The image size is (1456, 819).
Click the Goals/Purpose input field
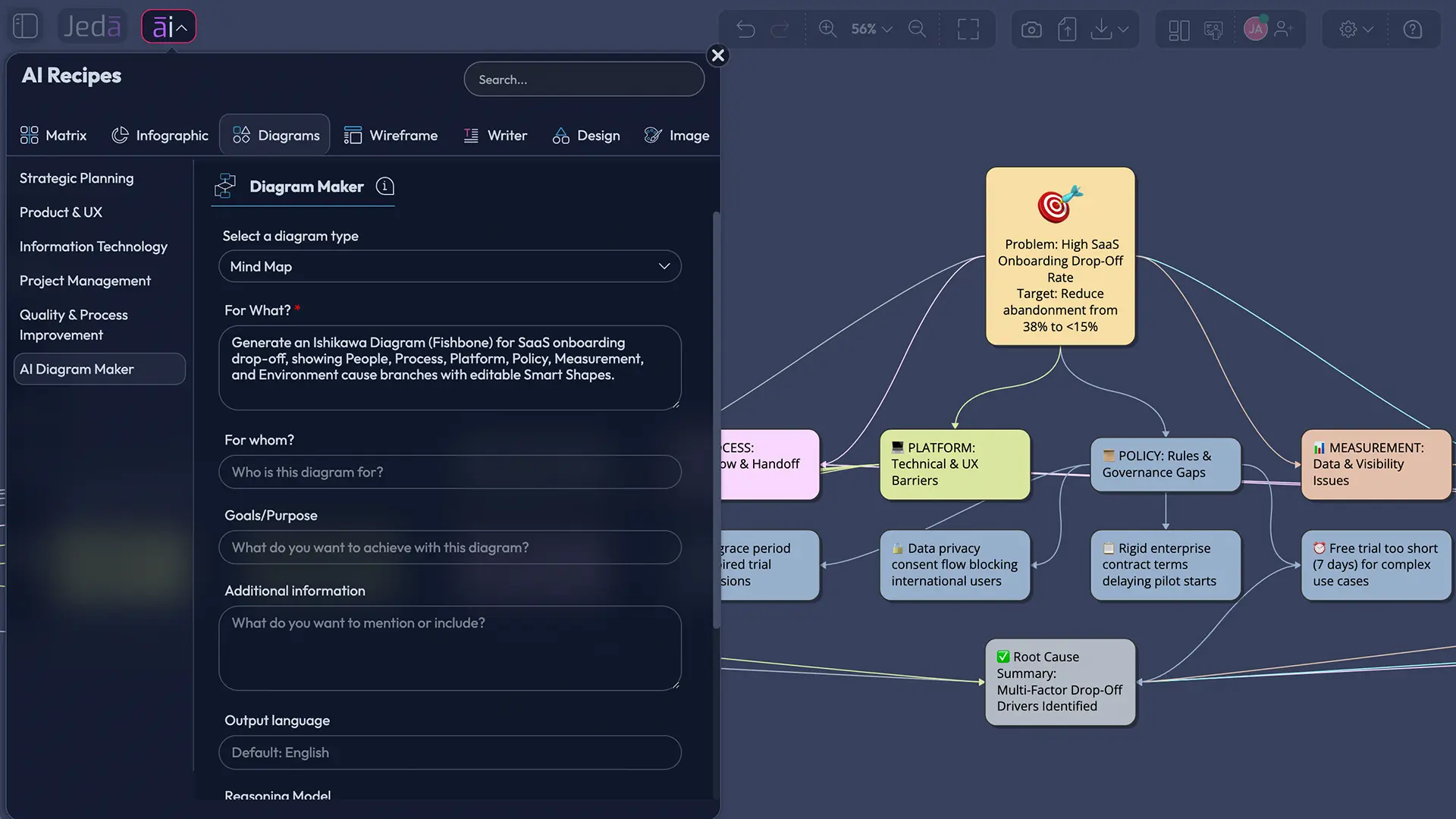pos(450,547)
